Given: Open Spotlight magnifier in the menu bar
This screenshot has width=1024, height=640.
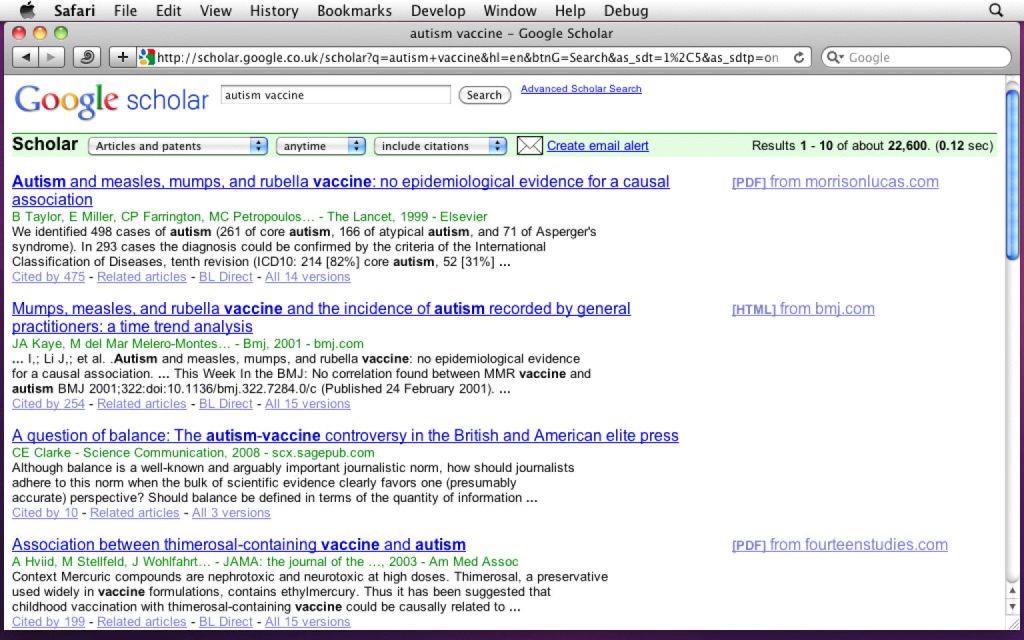Looking at the screenshot, I should (x=995, y=11).
